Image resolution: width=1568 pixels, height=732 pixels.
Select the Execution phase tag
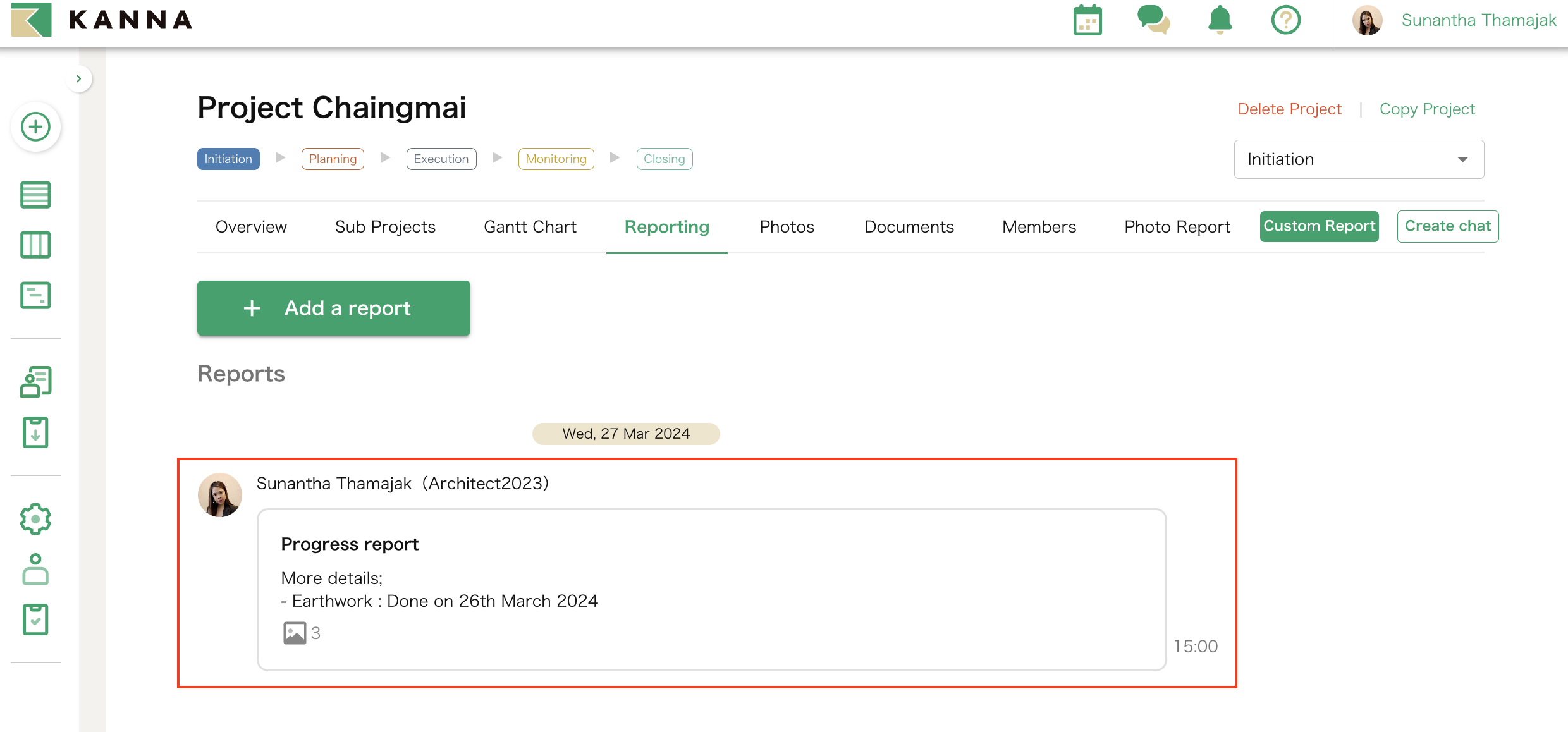[x=441, y=159]
